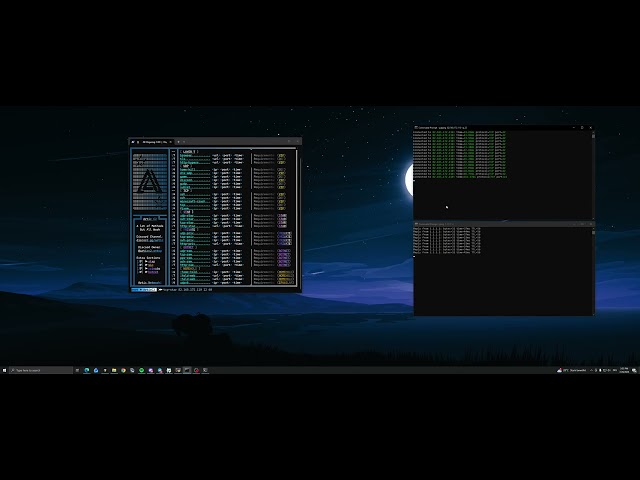Close the upper Command Prompt window
The image size is (640, 480).
click(590, 128)
